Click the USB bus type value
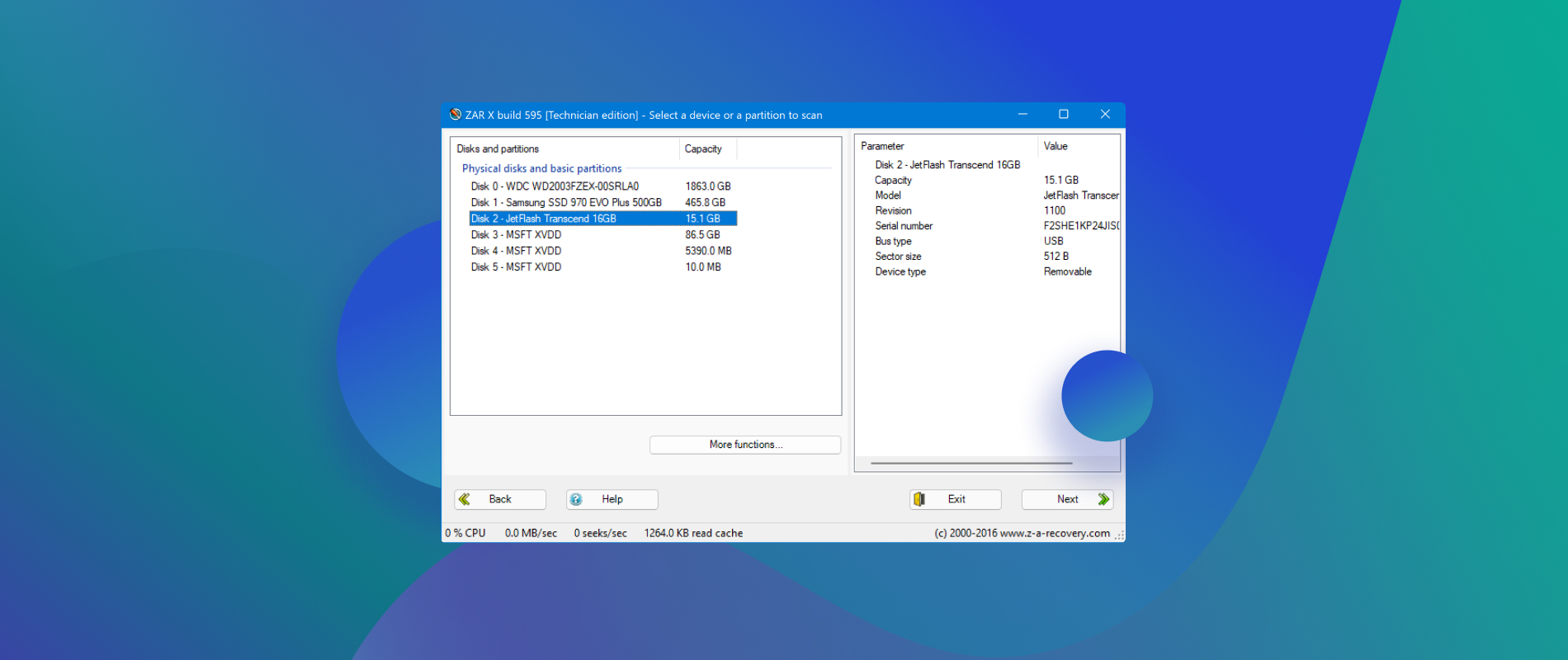This screenshot has height=660, width=1568. click(1053, 241)
